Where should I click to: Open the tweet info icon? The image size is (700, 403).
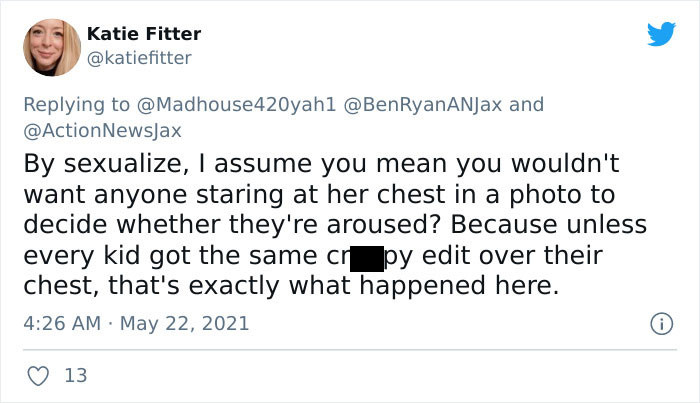(659, 324)
